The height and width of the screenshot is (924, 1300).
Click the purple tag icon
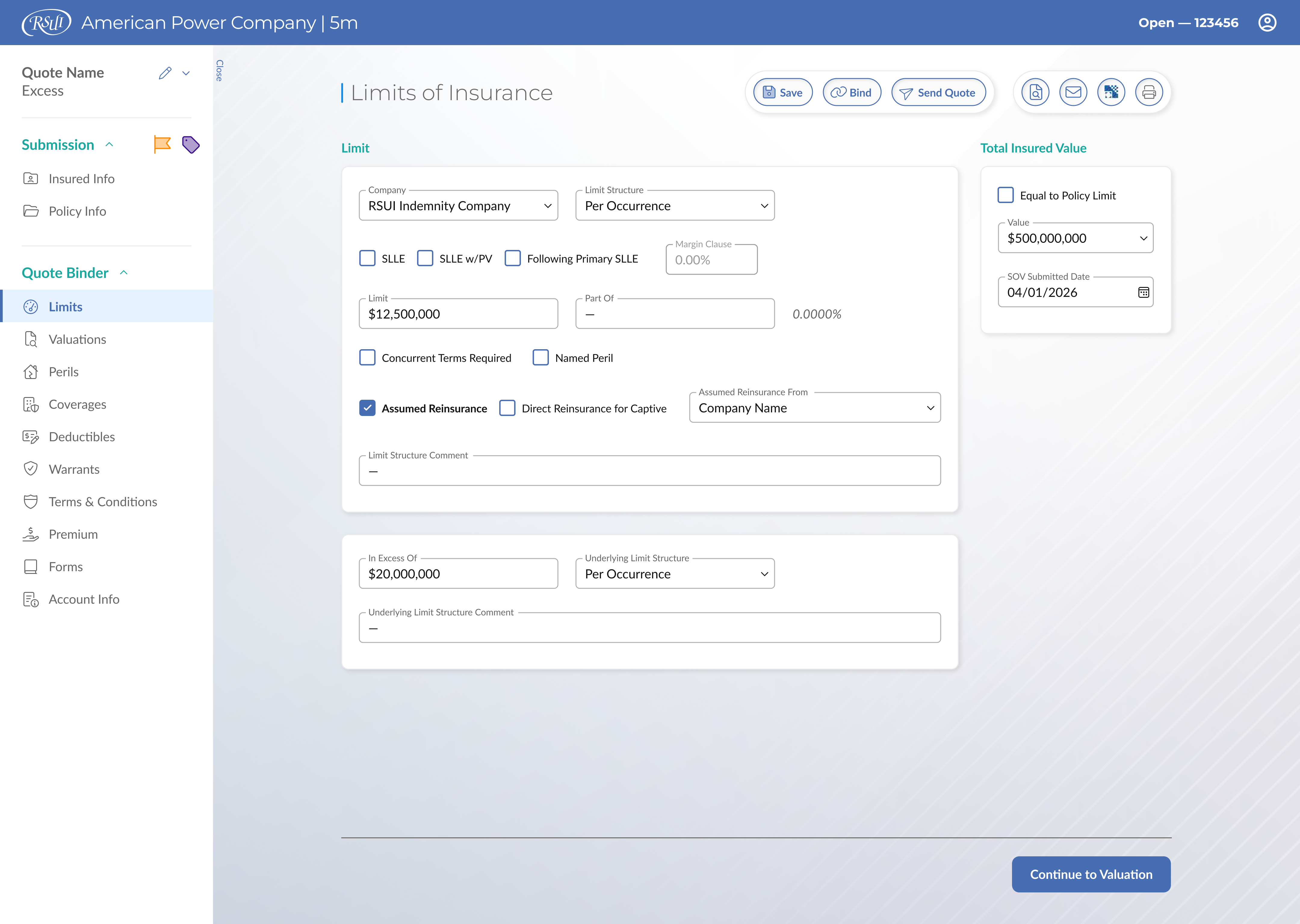pos(191,144)
